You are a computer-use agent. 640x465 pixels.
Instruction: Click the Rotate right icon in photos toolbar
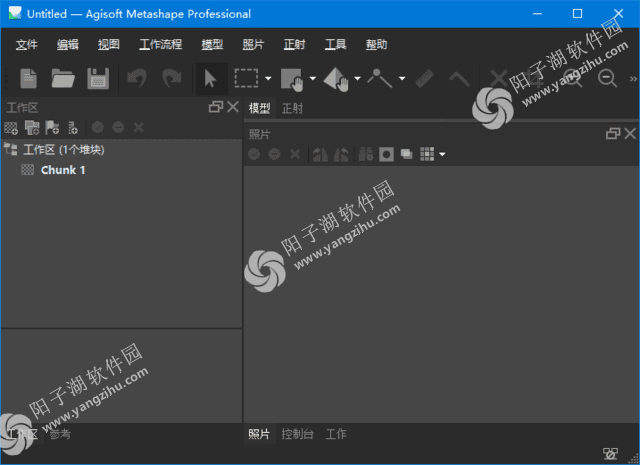(x=341, y=154)
